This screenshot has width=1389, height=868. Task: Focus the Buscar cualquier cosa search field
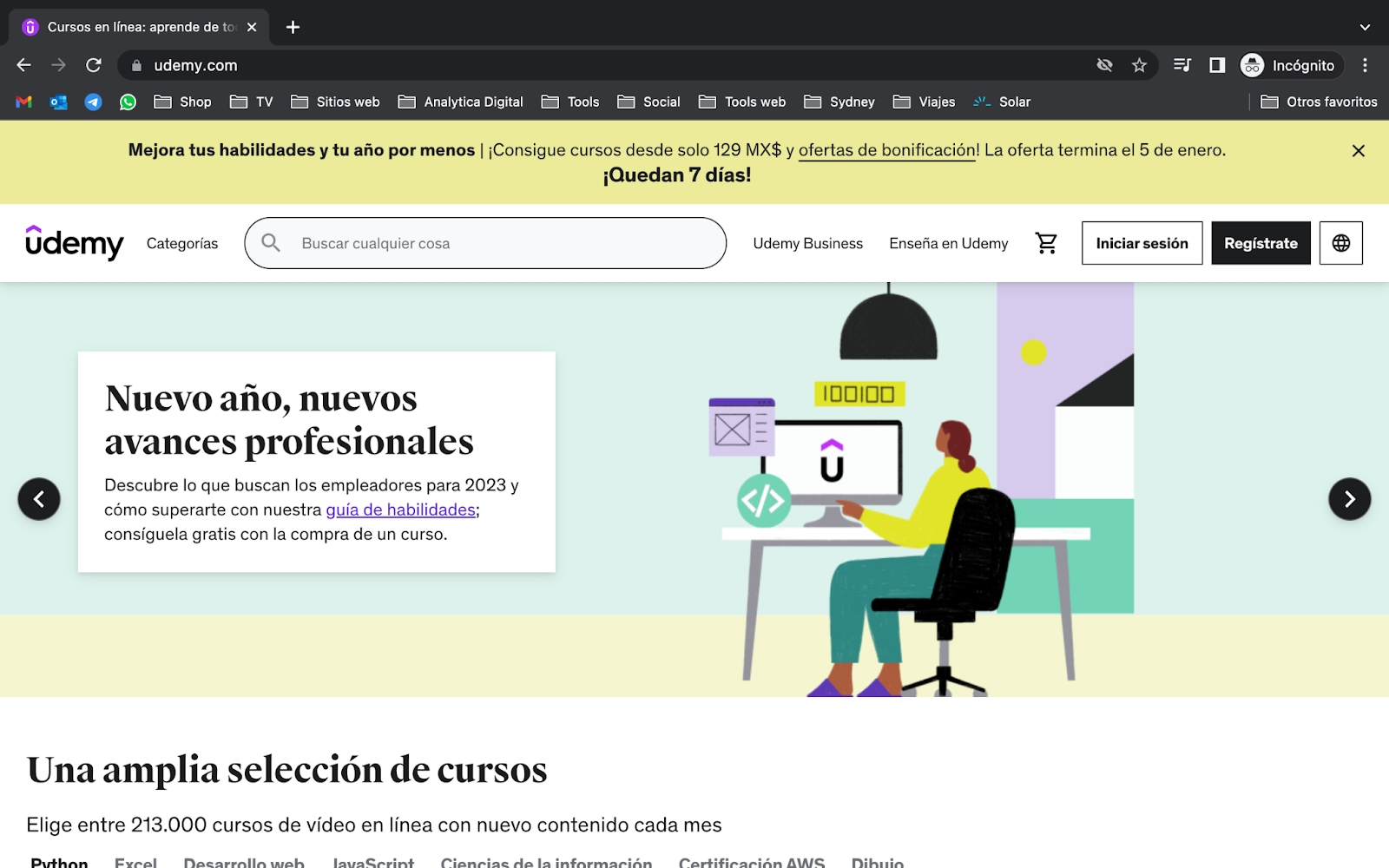(485, 243)
